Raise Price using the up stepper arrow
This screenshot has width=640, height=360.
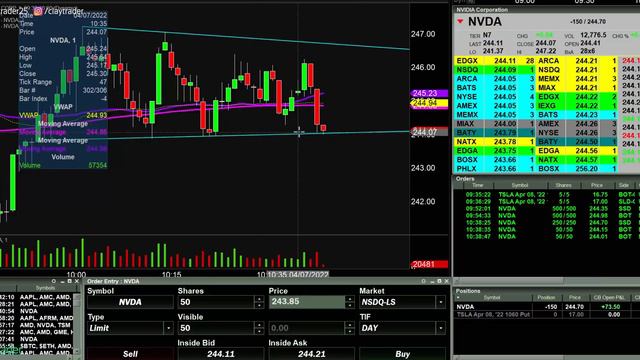click(350, 299)
